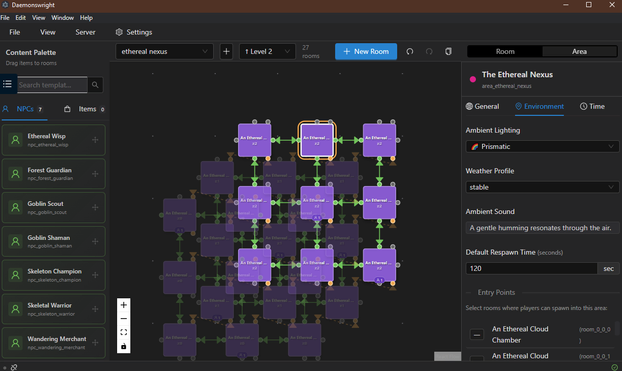Click the Server toolbar button

85,32
